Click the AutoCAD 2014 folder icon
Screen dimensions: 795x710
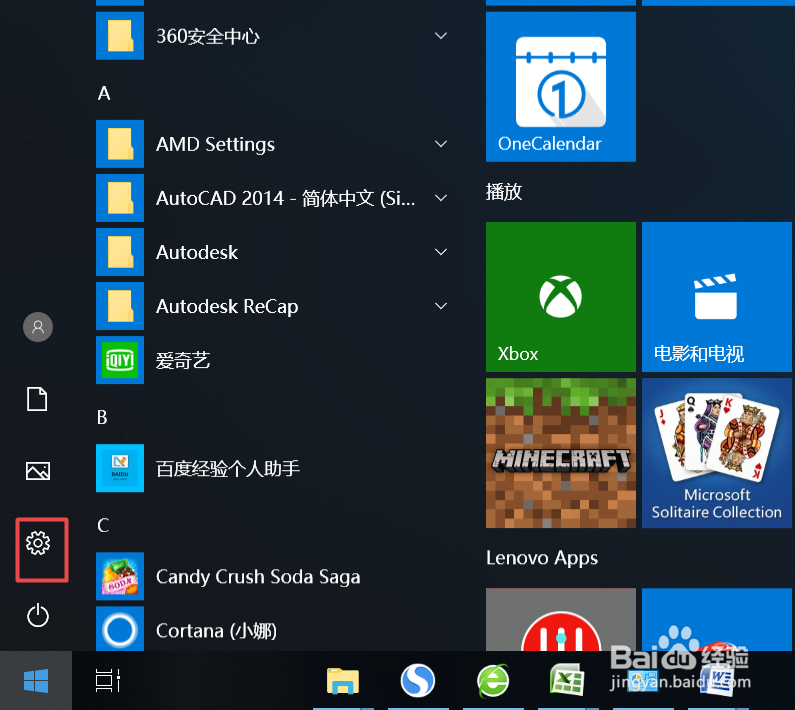(120, 198)
